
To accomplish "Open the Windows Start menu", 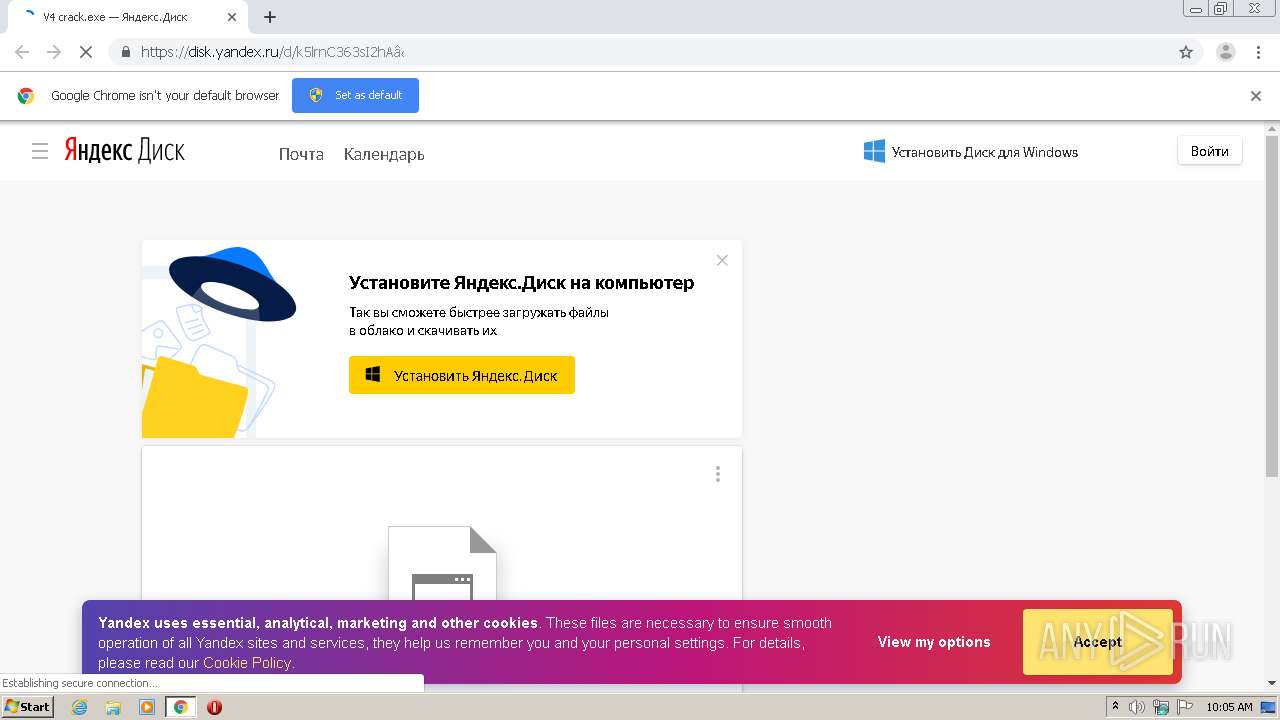I will pos(27,706).
